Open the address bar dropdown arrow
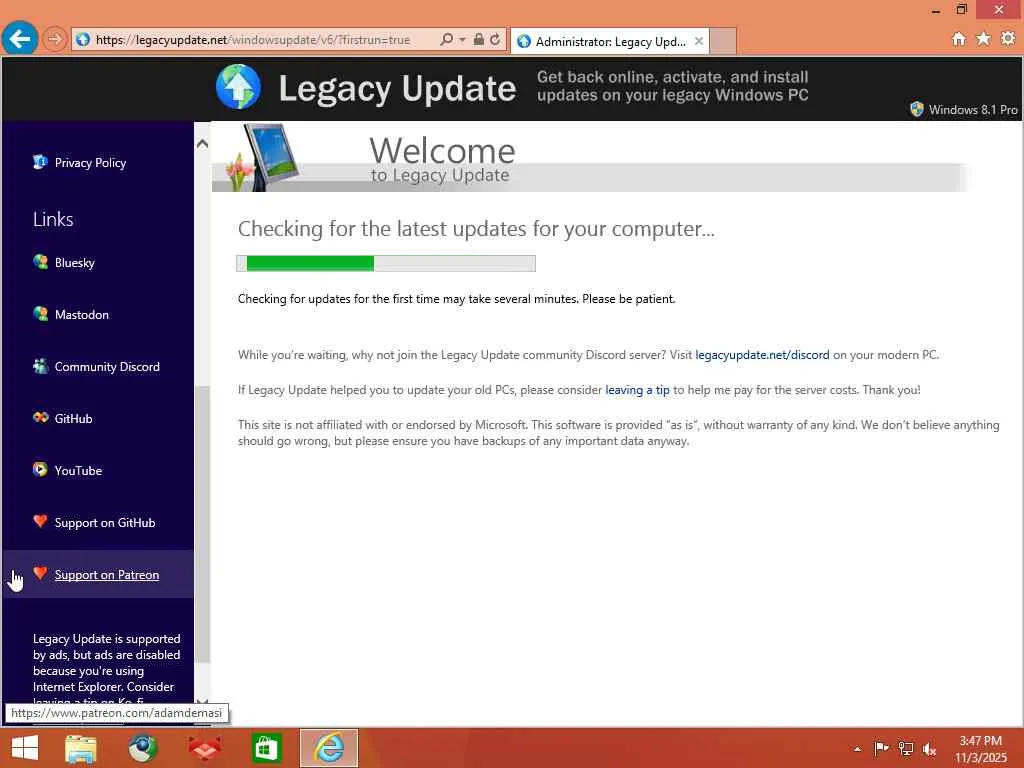 pyautogui.click(x=462, y=39)
